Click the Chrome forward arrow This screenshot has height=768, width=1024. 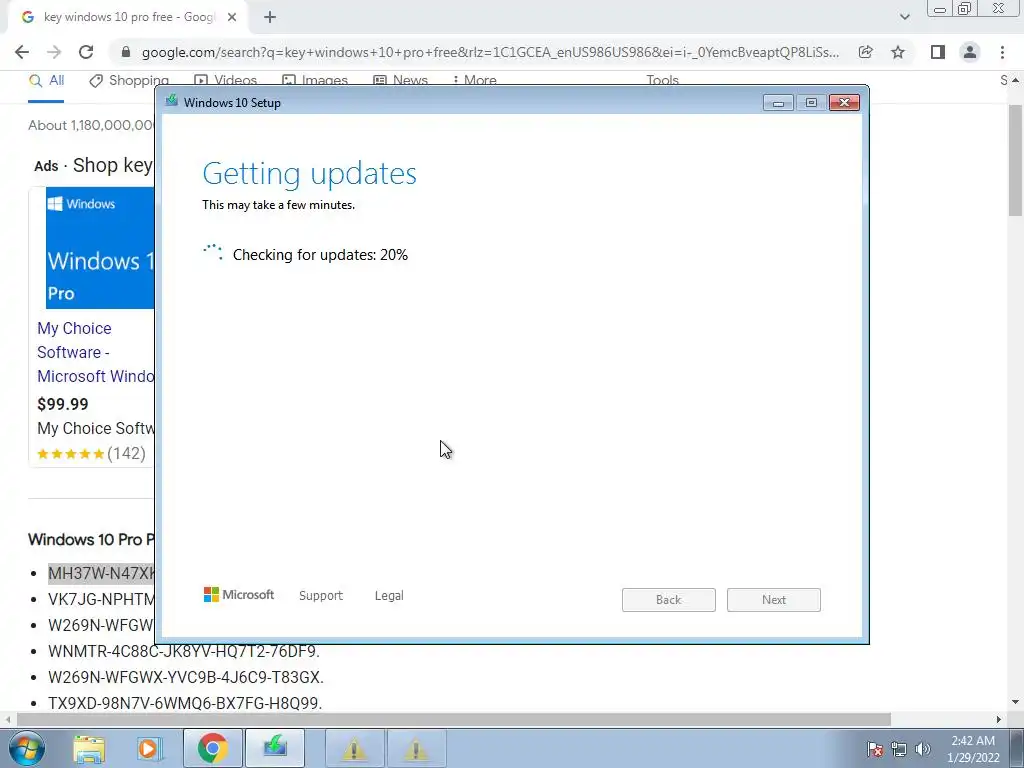point(54,52)
